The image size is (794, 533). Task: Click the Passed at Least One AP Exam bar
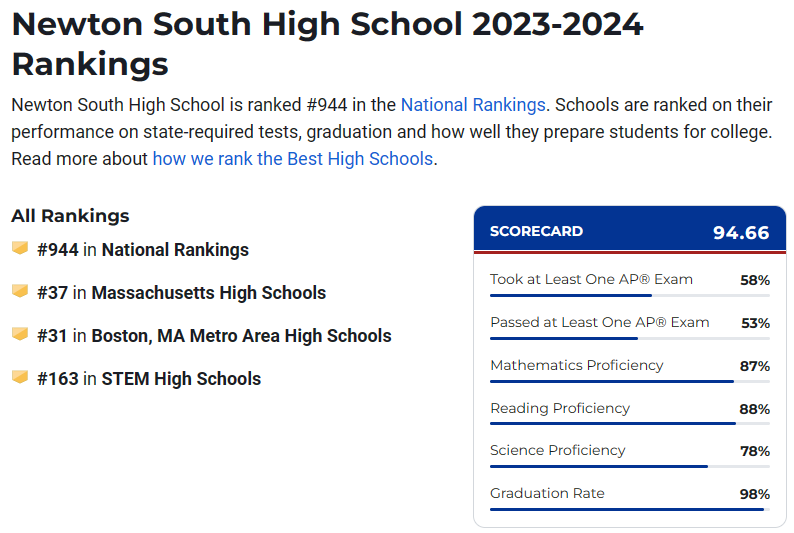630,338
